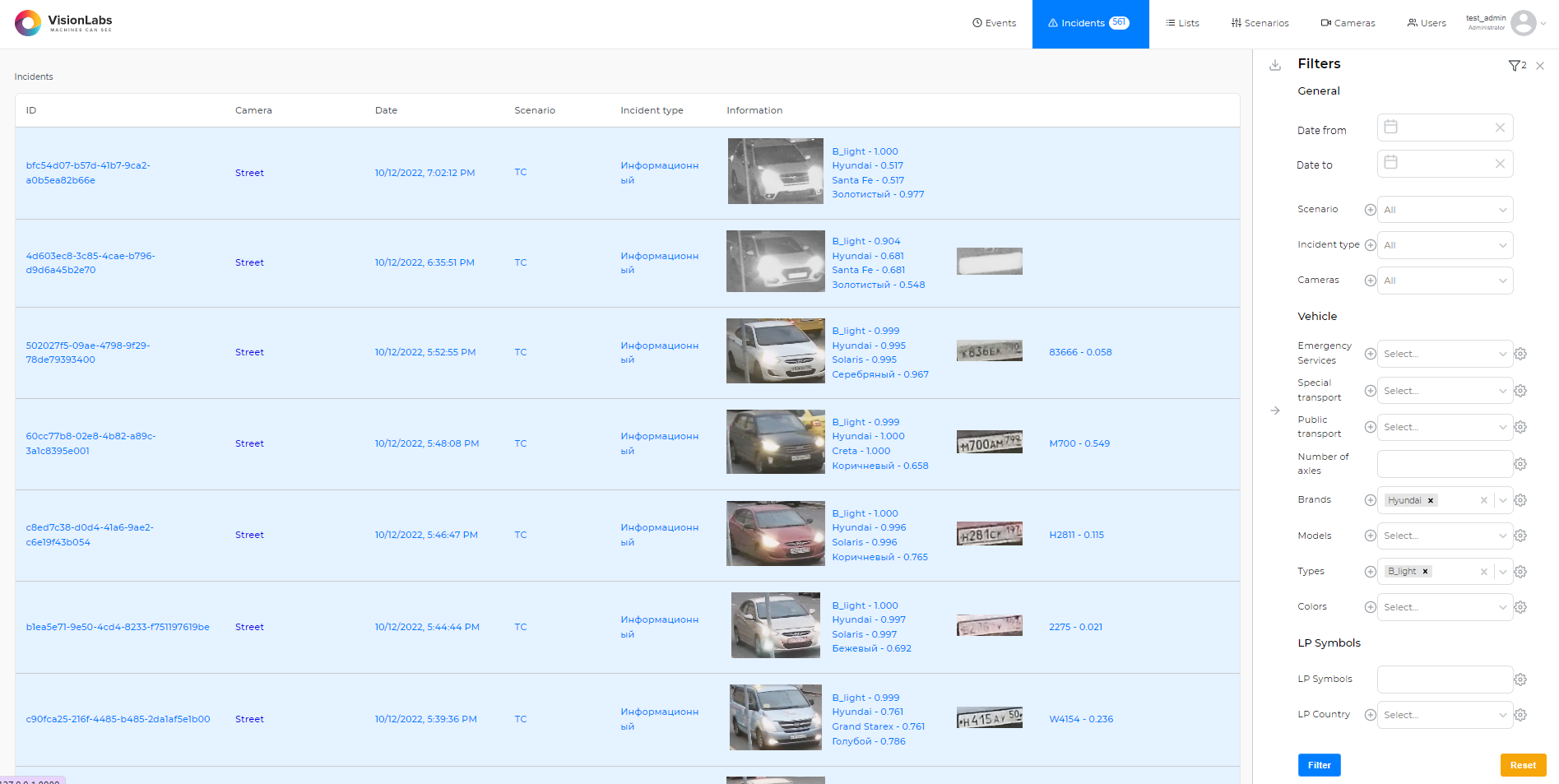Click the VisionLabs logo
1559x784 pixels.
63,23
